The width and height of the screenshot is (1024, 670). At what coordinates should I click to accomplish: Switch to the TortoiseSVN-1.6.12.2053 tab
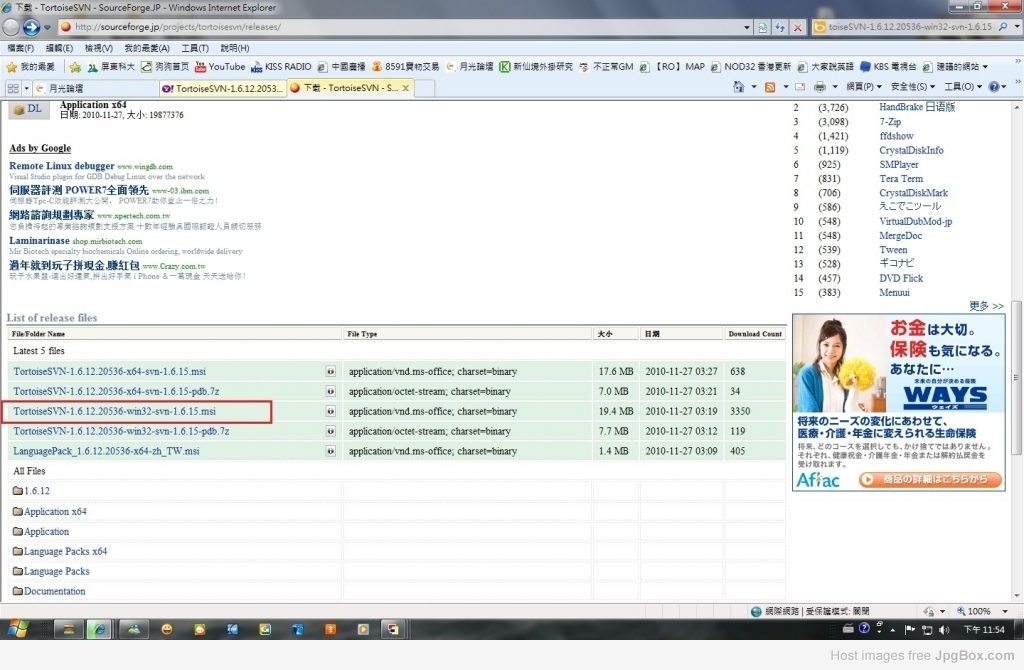click(222, 88)
